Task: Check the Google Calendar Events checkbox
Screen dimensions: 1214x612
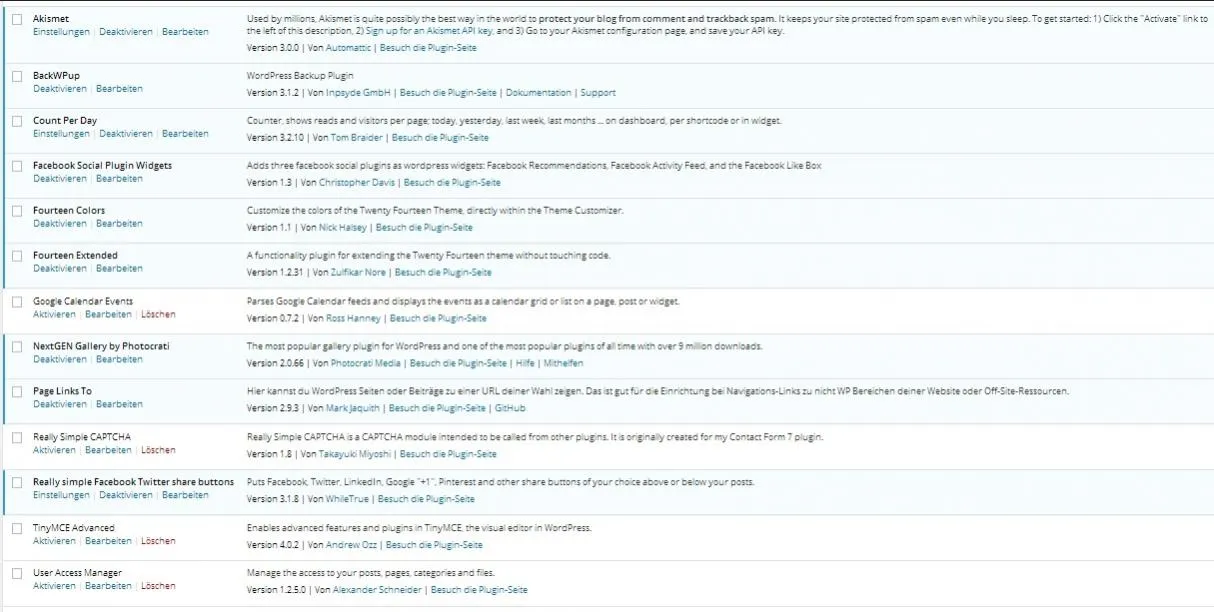Action: [x=17, y=302]
